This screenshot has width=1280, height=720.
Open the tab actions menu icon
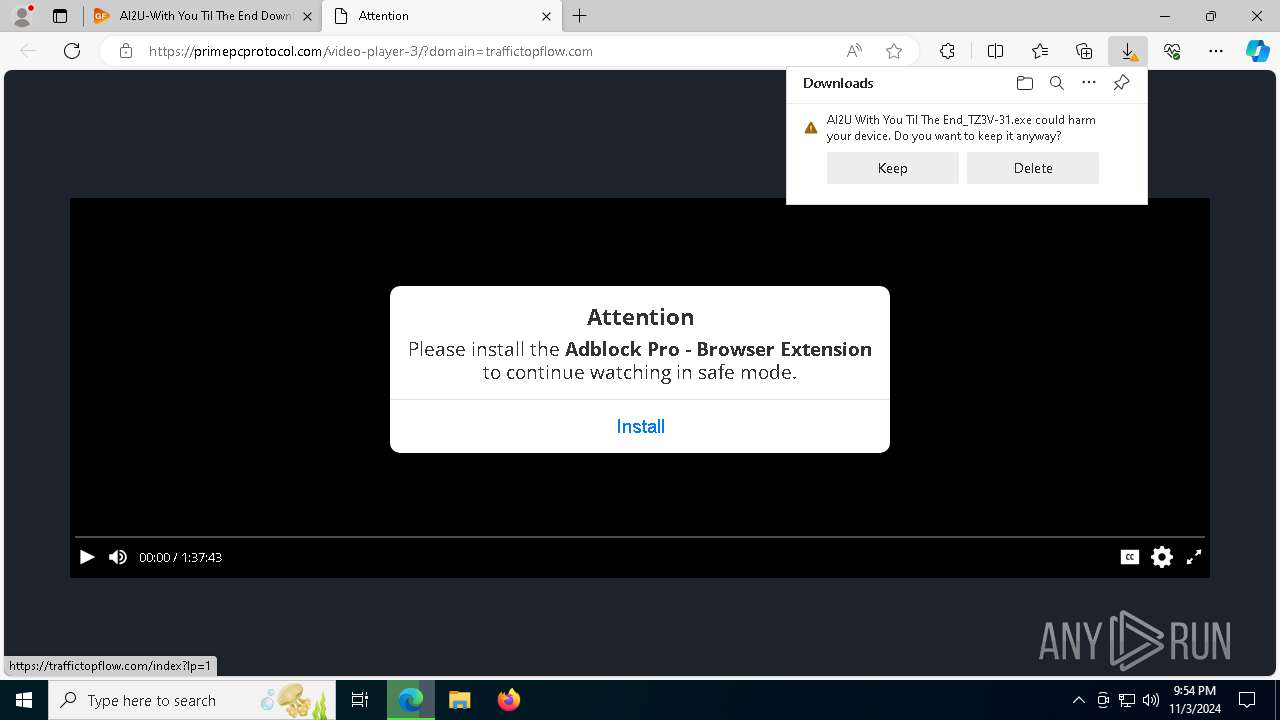(x=60, y=16)
